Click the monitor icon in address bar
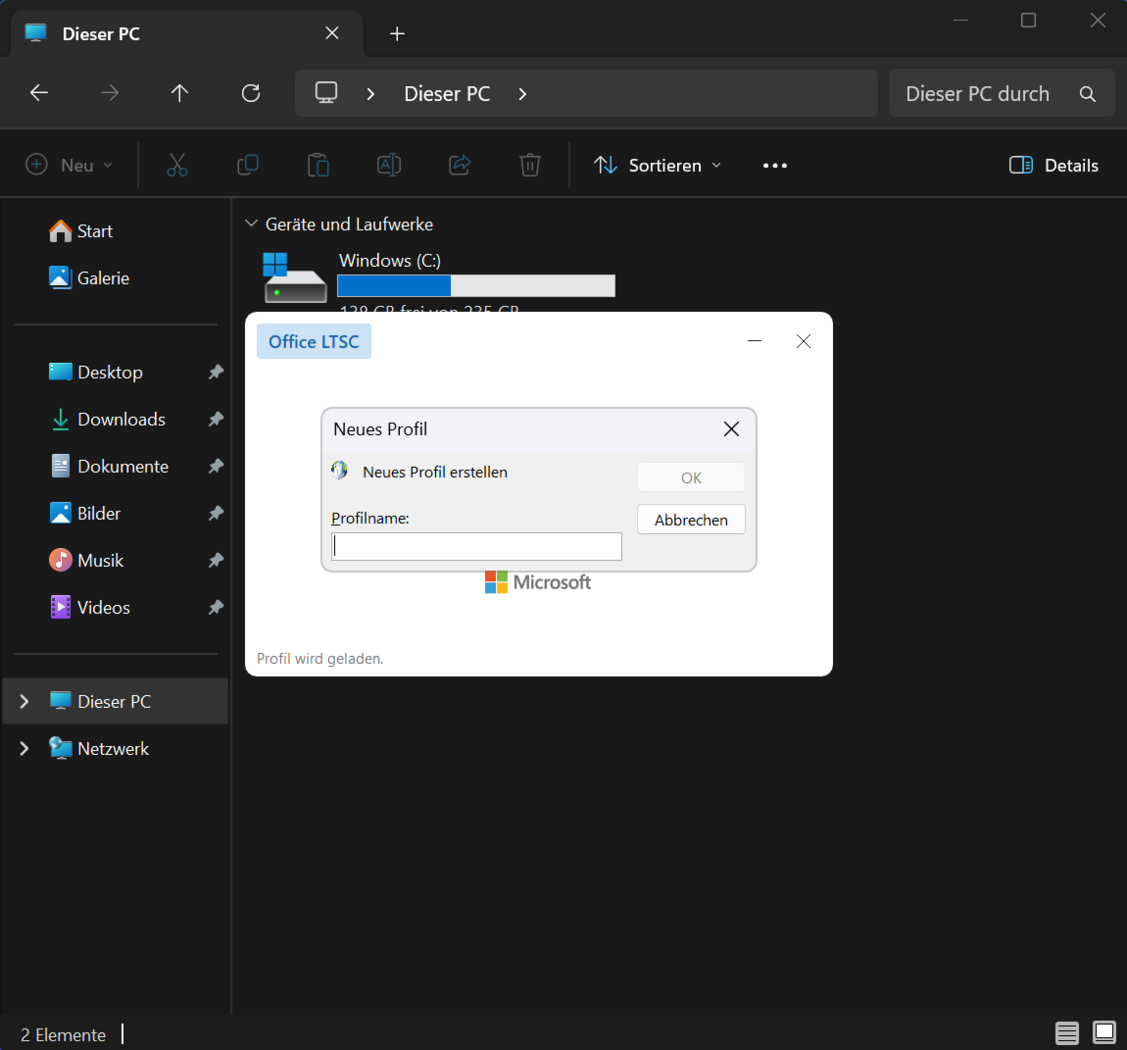1127x1050 pixels. [326, 93]
